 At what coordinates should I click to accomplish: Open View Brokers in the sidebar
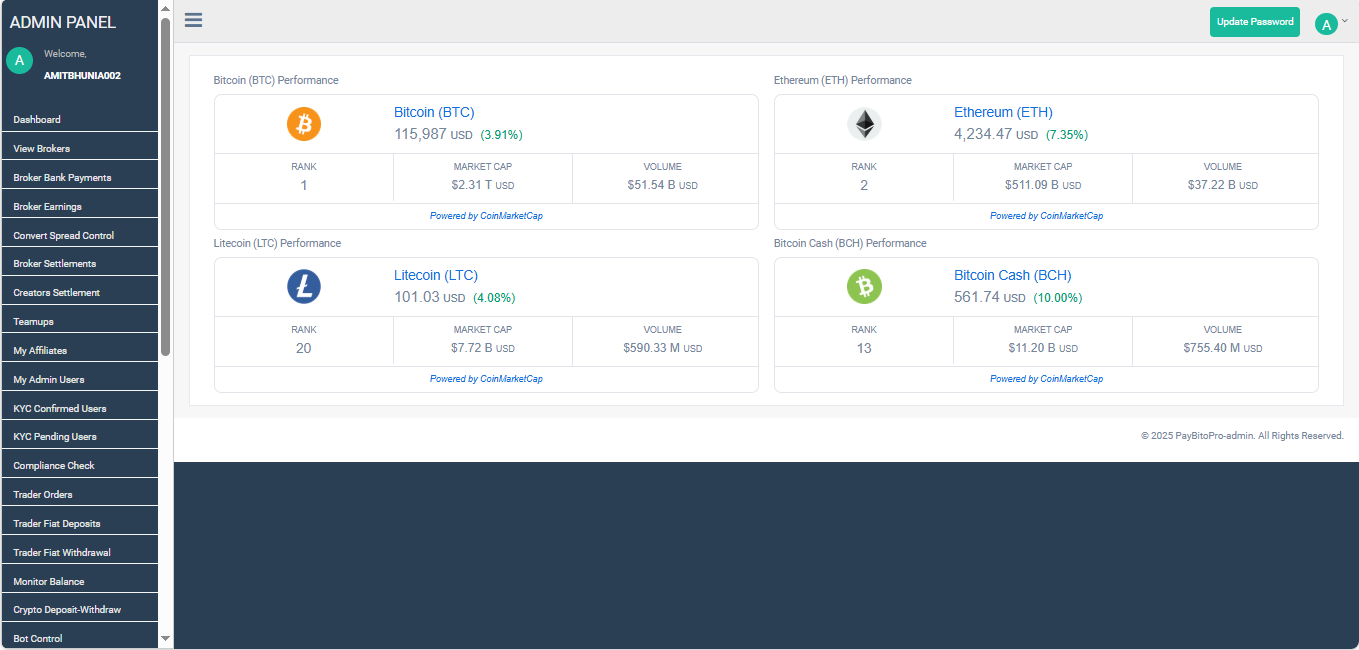point(43,146)
